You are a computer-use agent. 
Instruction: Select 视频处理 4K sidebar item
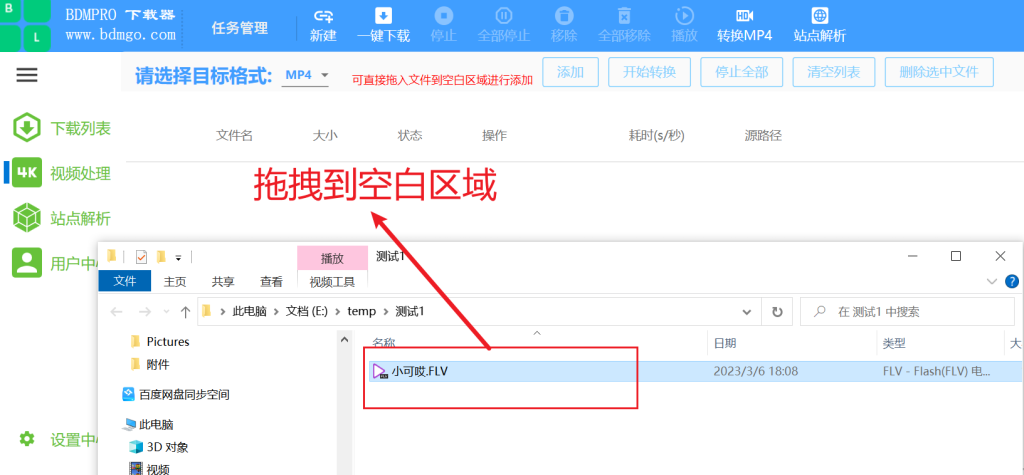(62, 173)
